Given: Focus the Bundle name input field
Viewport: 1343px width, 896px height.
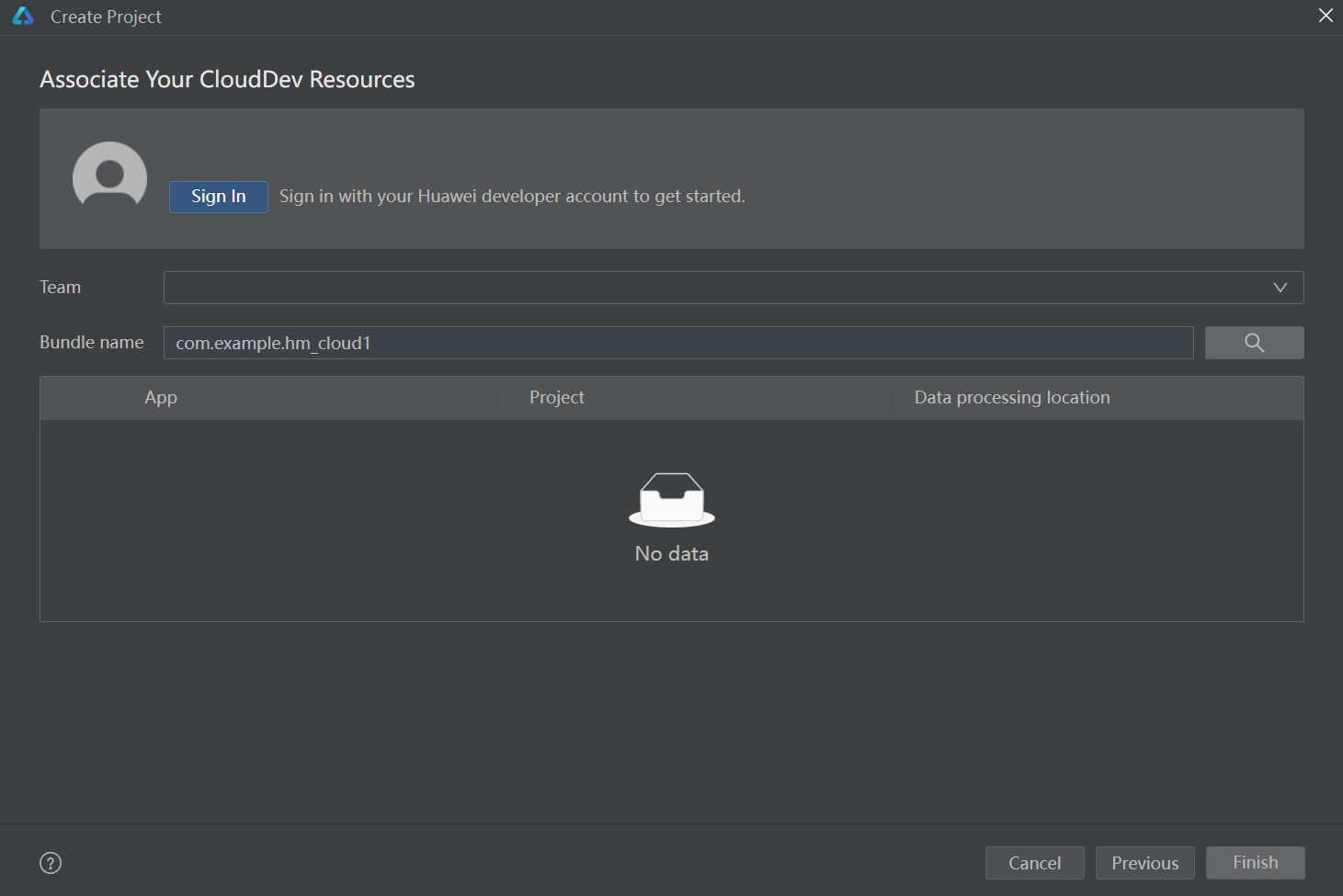Looking at the screenshot, I should pos(677,343).
